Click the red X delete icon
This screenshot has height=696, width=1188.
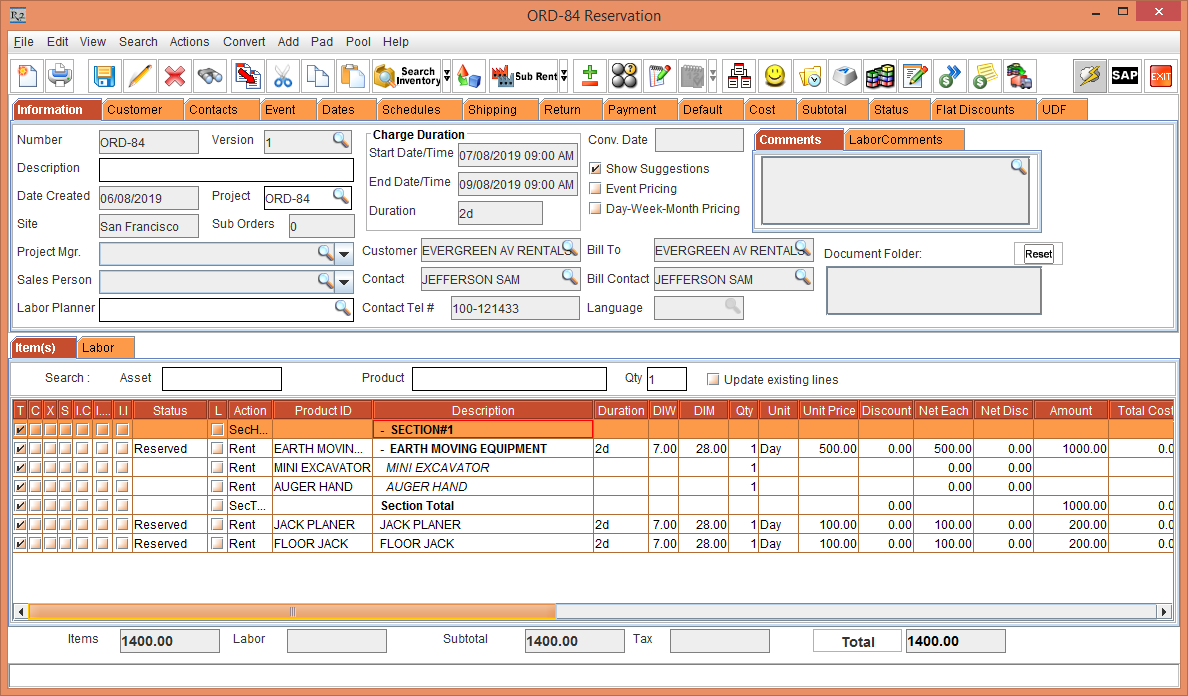click(174, 76)
